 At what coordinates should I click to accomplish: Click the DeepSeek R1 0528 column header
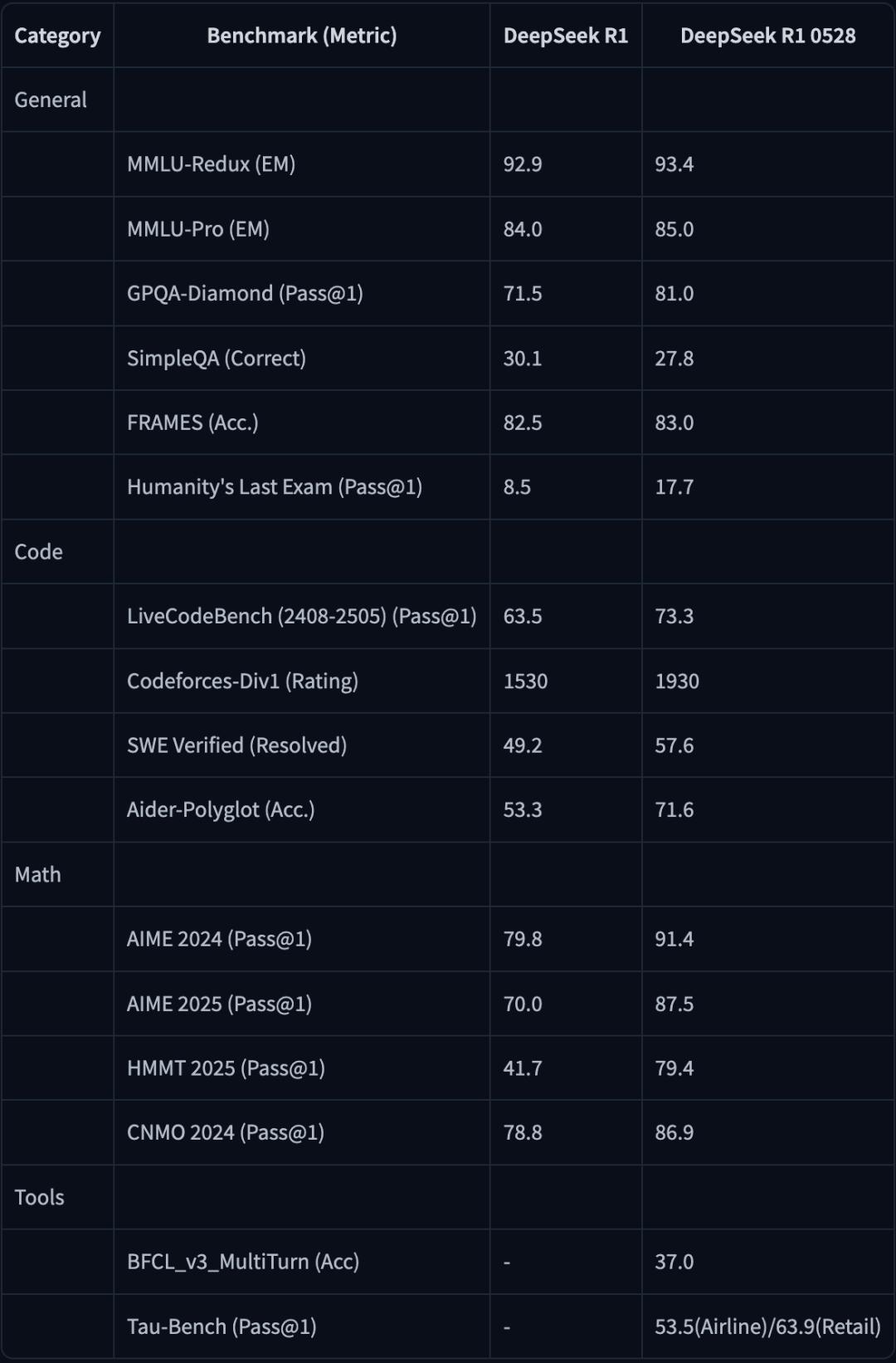[x=767, y=36]
